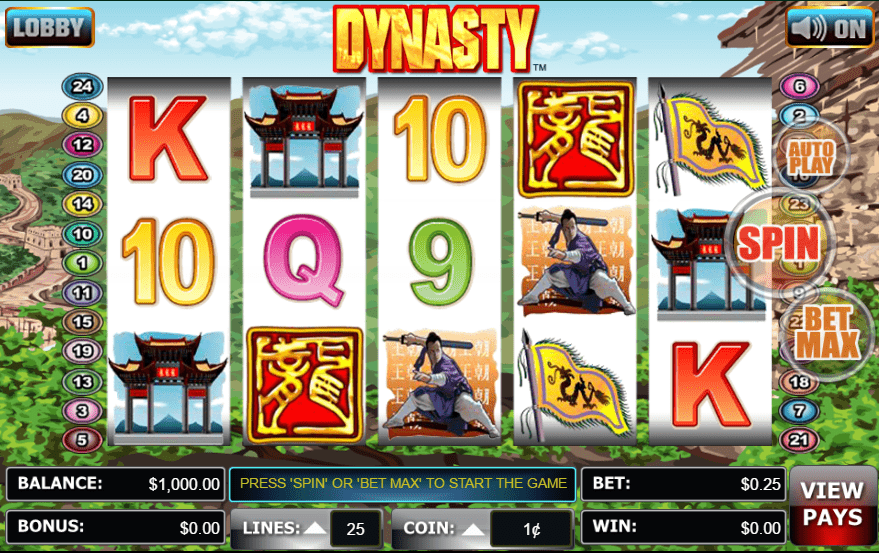Click payline indicator number 1
This screenshot has width=879, height=553.
(82, 262)
